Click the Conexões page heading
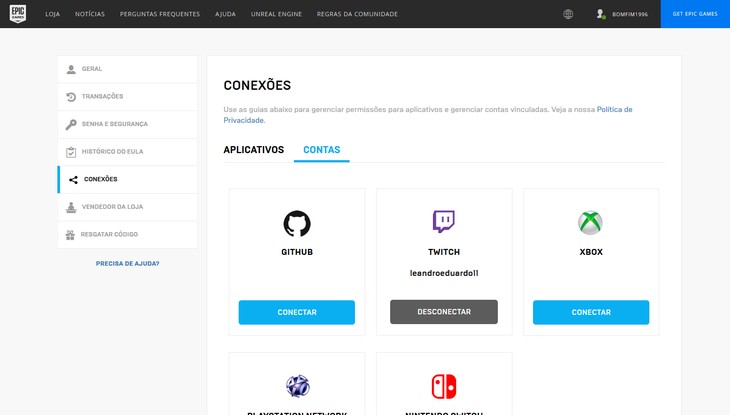730x415 pixels. click(x=257, y=85)
